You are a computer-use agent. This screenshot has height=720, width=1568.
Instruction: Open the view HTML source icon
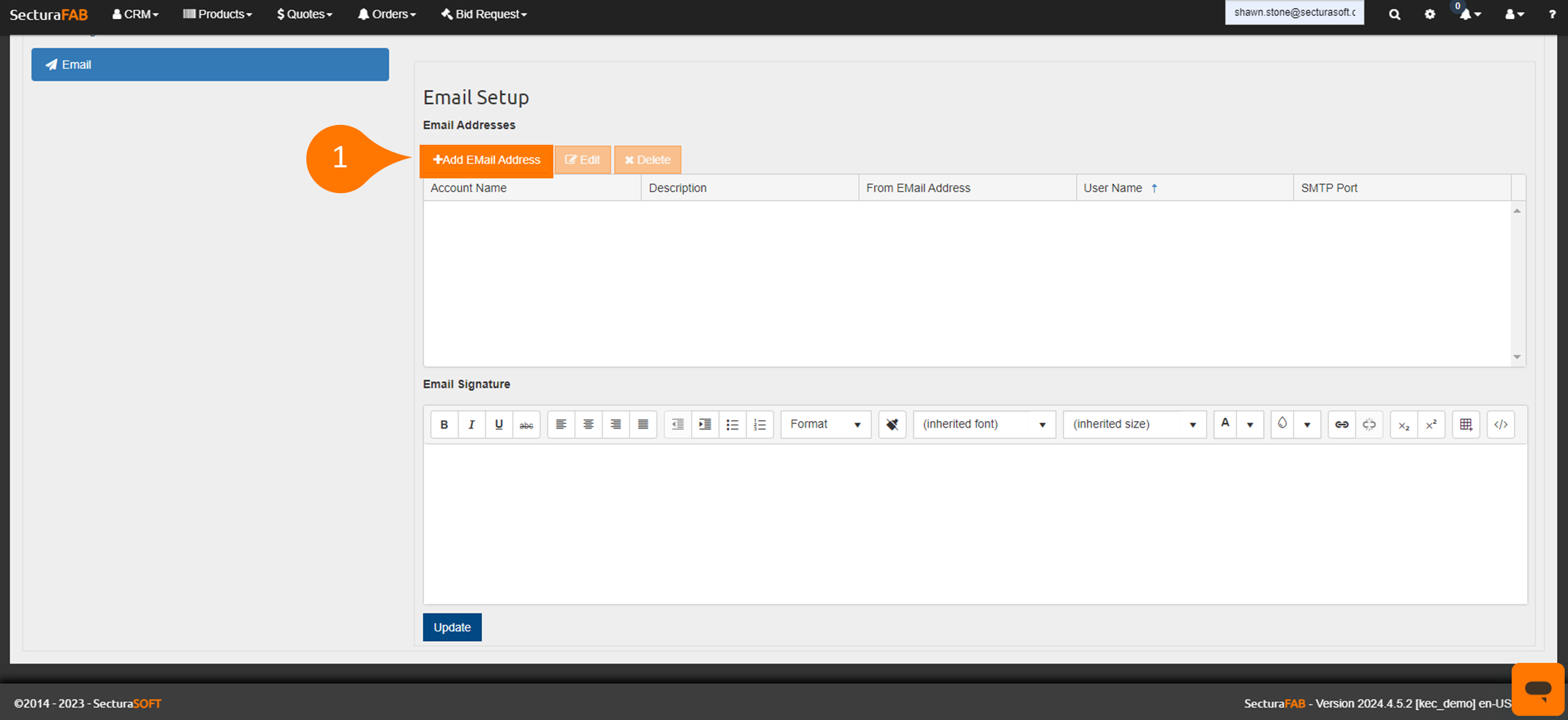coord(1501,425)
